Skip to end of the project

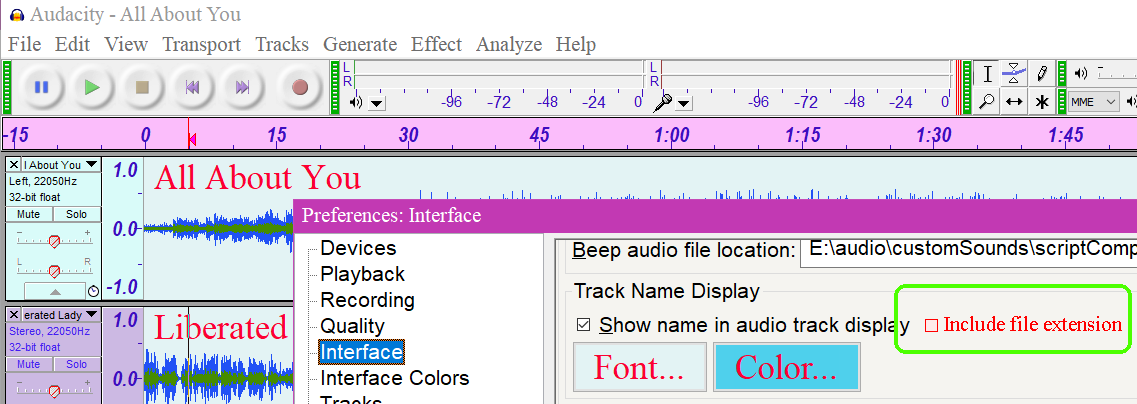242,88
